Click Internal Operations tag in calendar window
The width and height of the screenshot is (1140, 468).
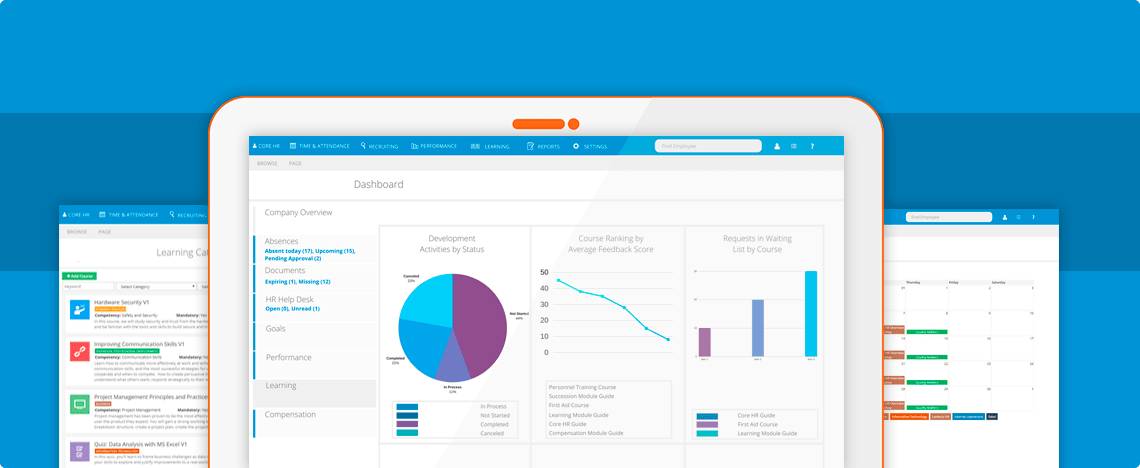coord(968,416)
